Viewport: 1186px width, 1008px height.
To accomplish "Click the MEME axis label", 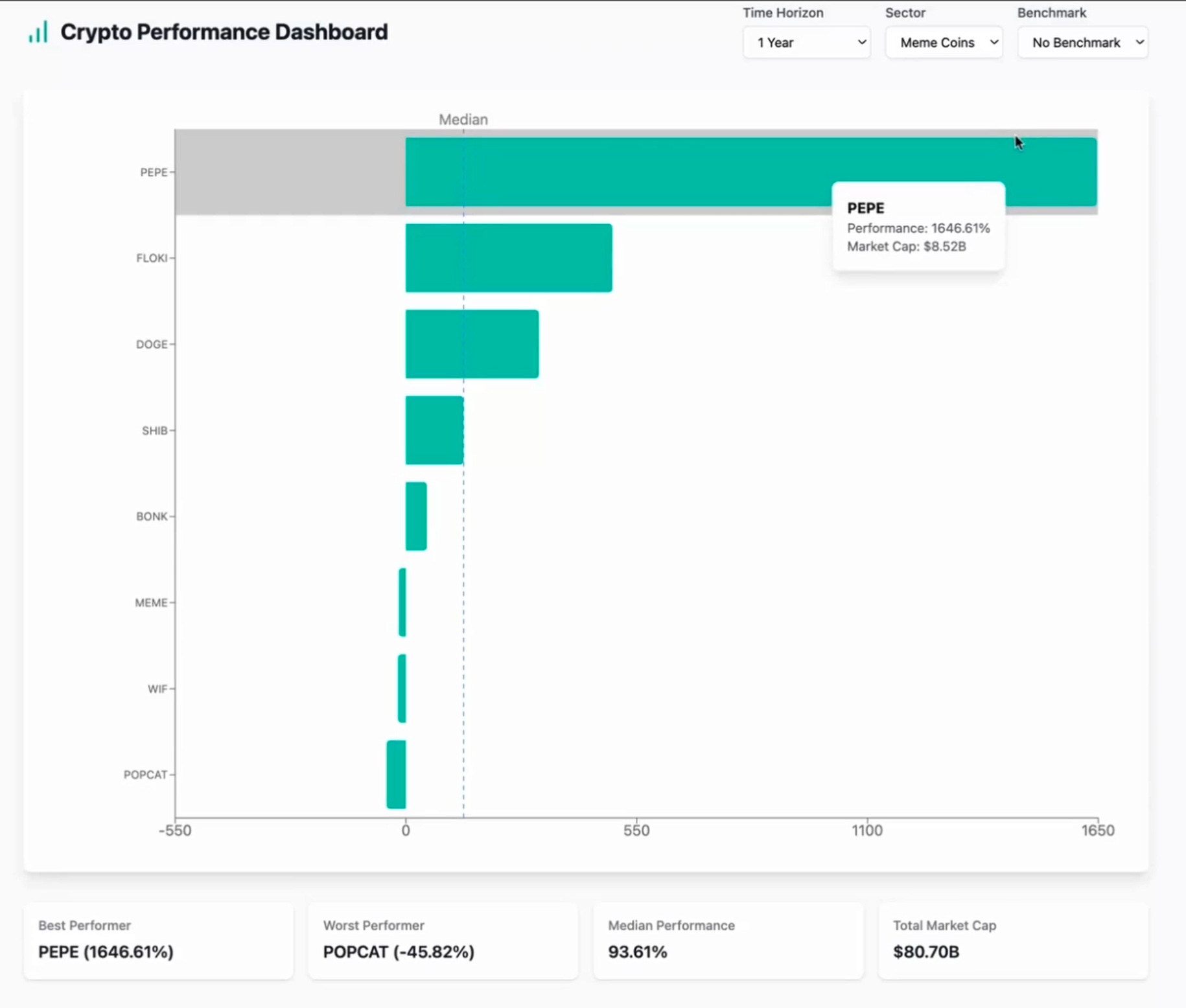I will click(x=151, y=602).
